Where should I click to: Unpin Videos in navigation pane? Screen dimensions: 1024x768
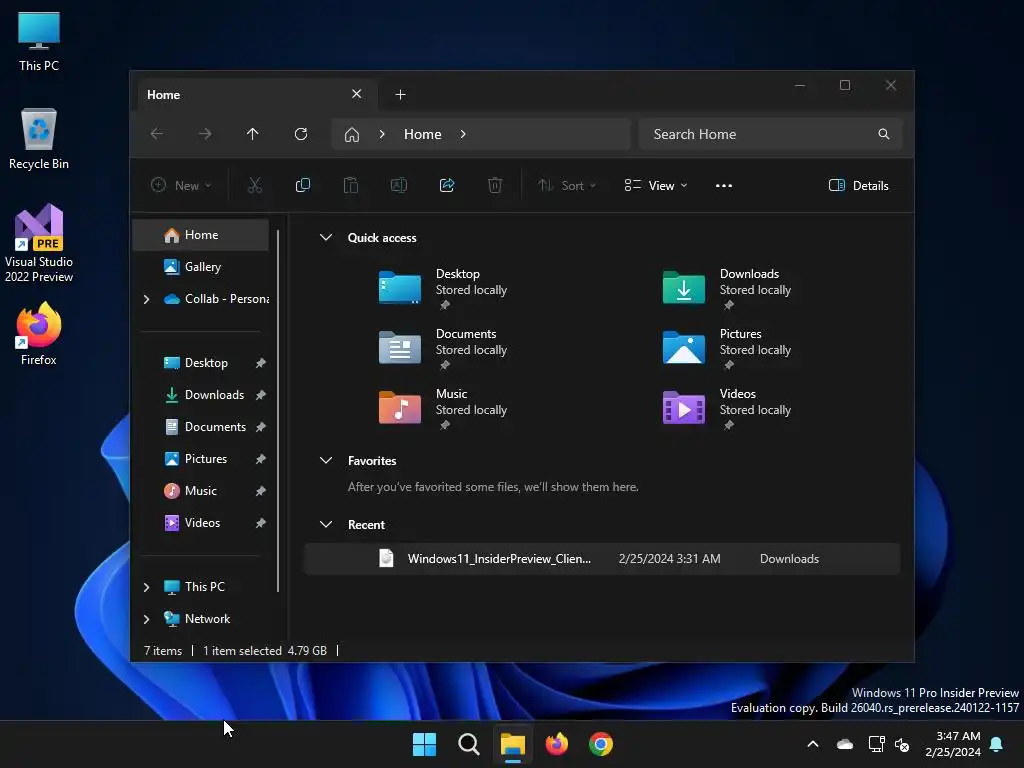tap(261, 523)
